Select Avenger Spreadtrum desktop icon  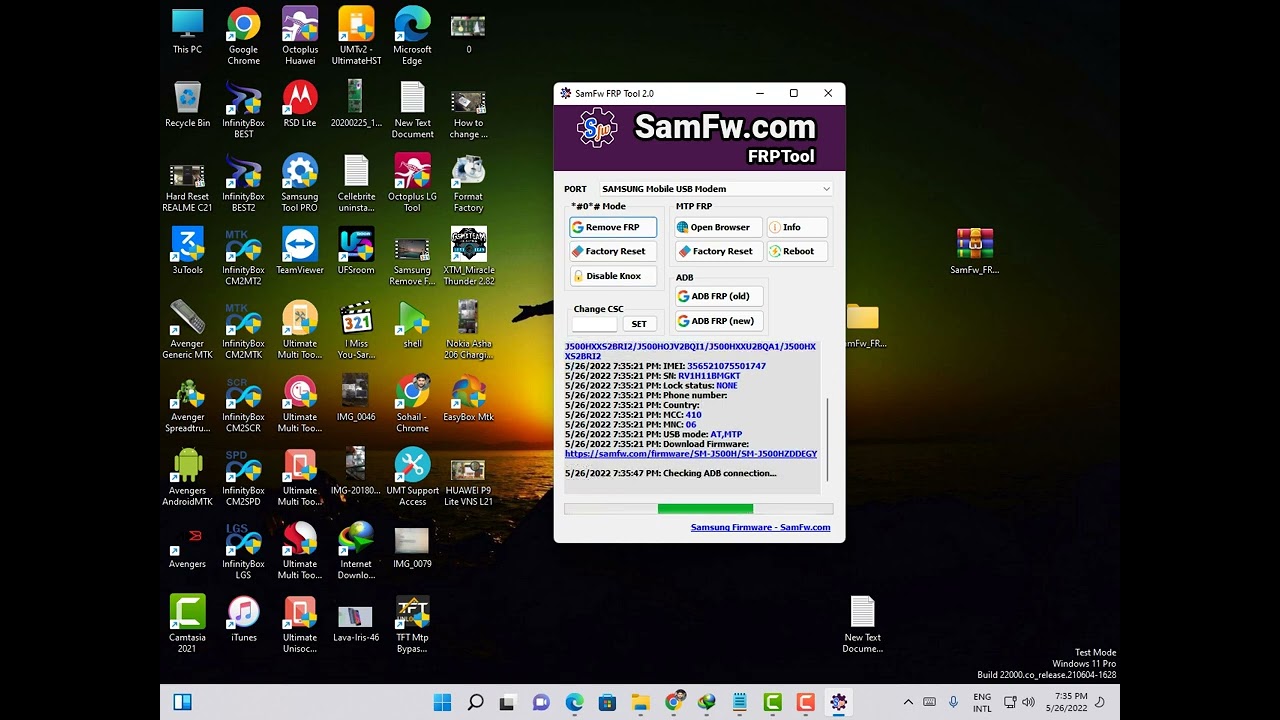click(x=187, y=405)
